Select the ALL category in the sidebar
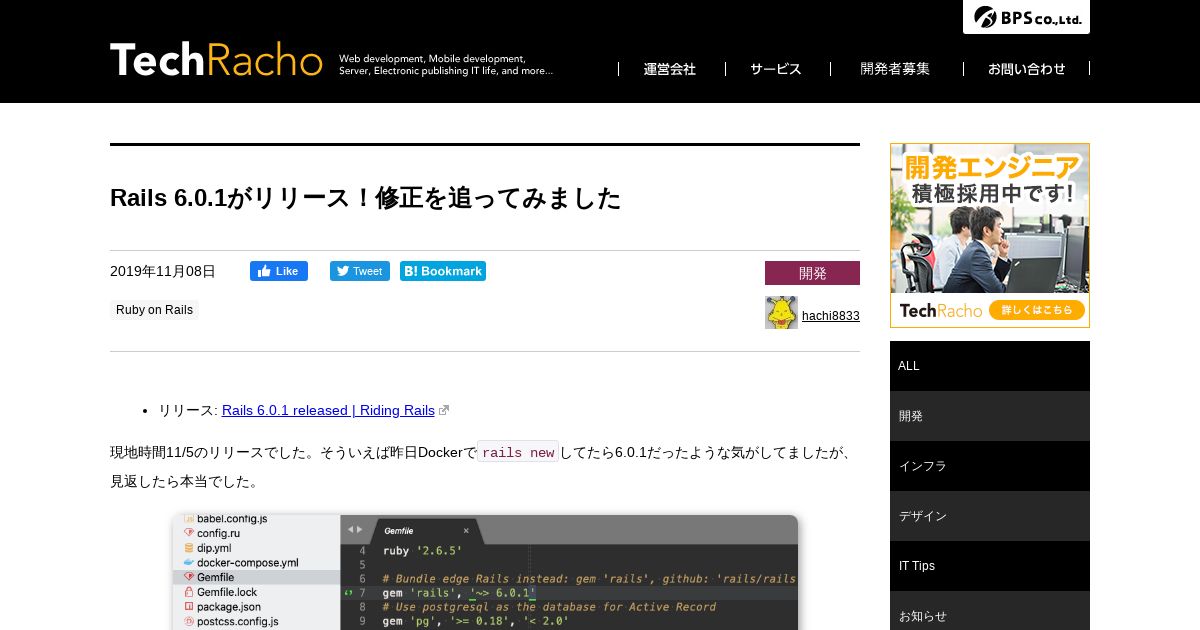 click(x=990, y=366)
